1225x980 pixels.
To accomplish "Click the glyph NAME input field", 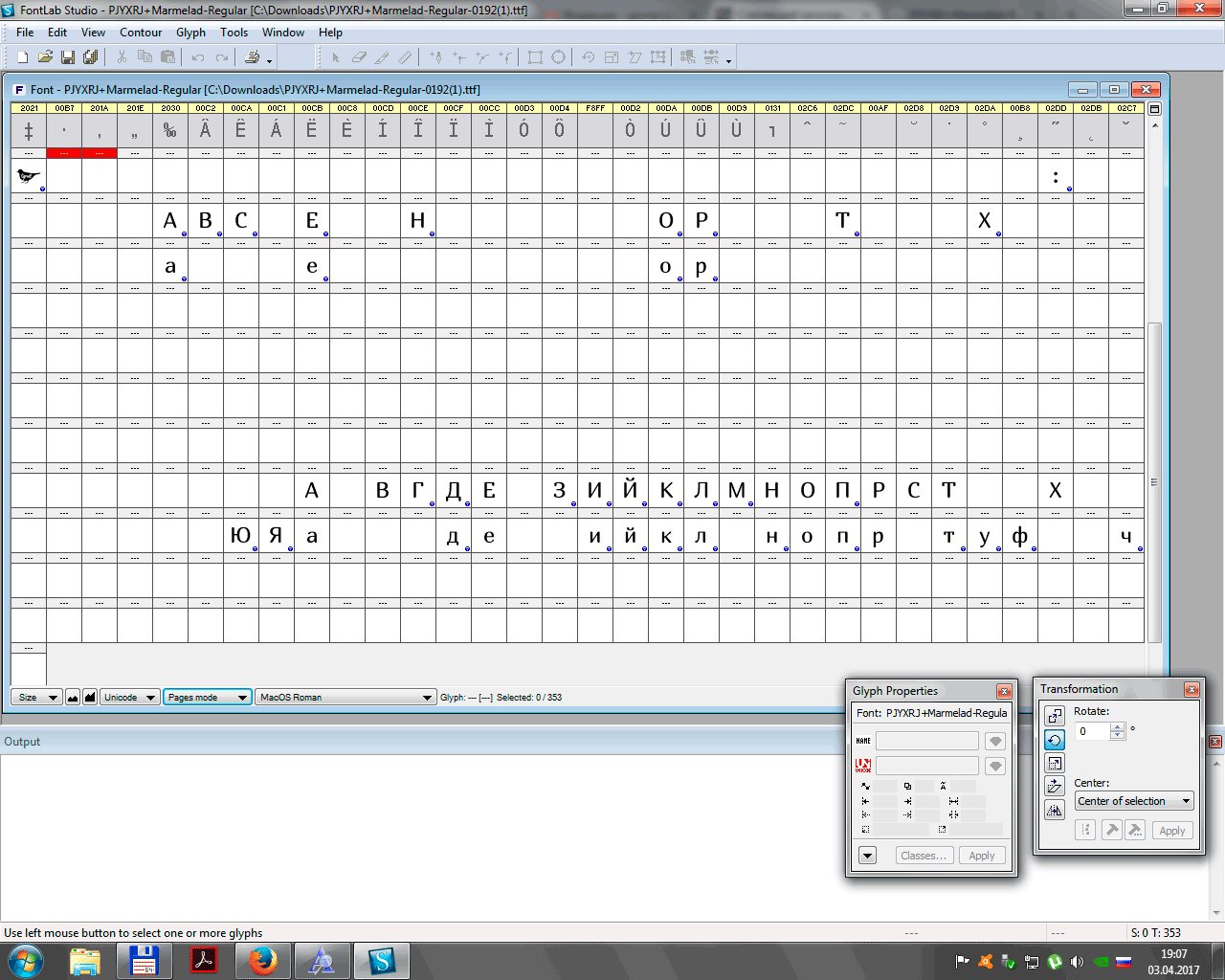I will pos(926,741).
